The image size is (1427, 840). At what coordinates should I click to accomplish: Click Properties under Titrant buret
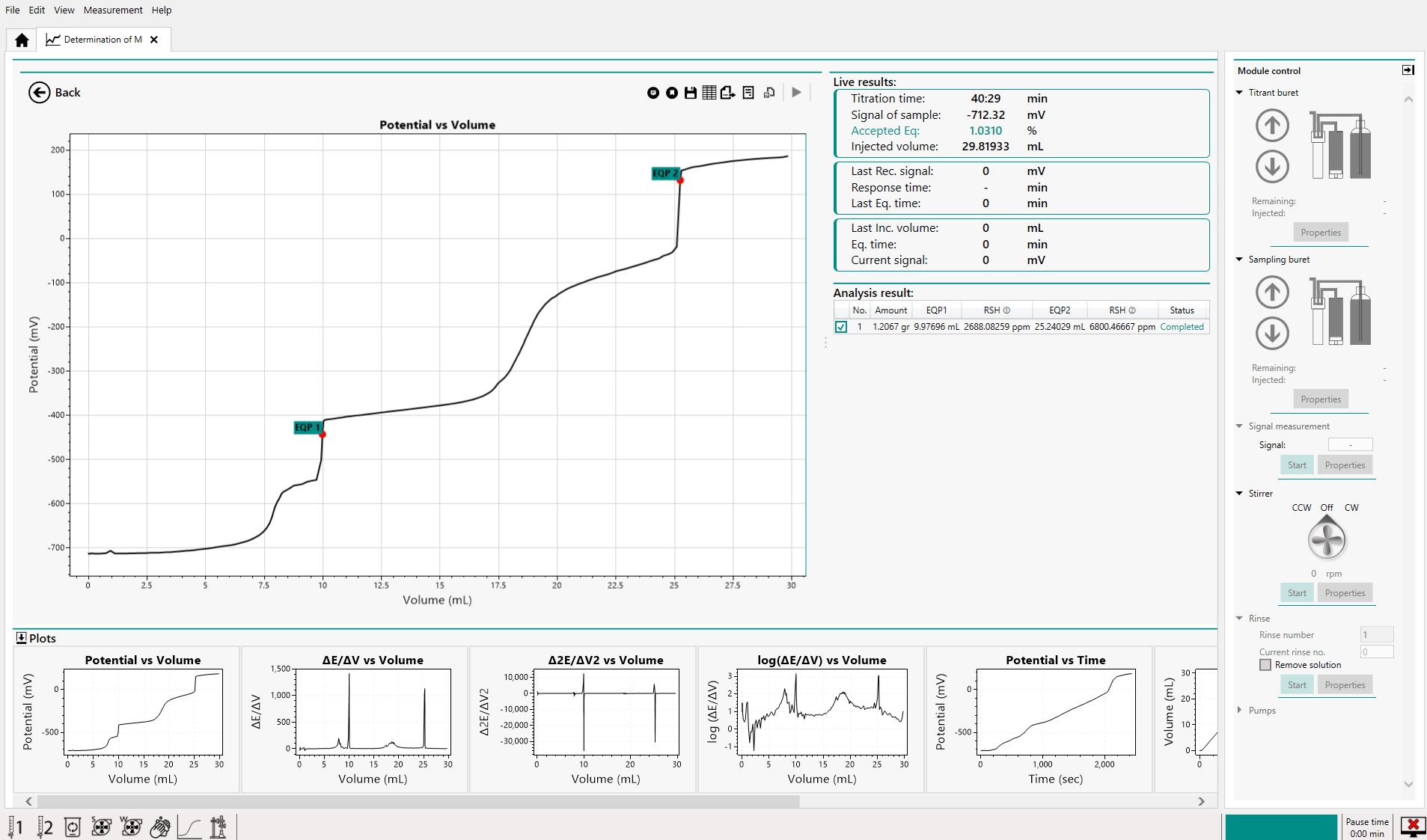(x=1320, y=233)
